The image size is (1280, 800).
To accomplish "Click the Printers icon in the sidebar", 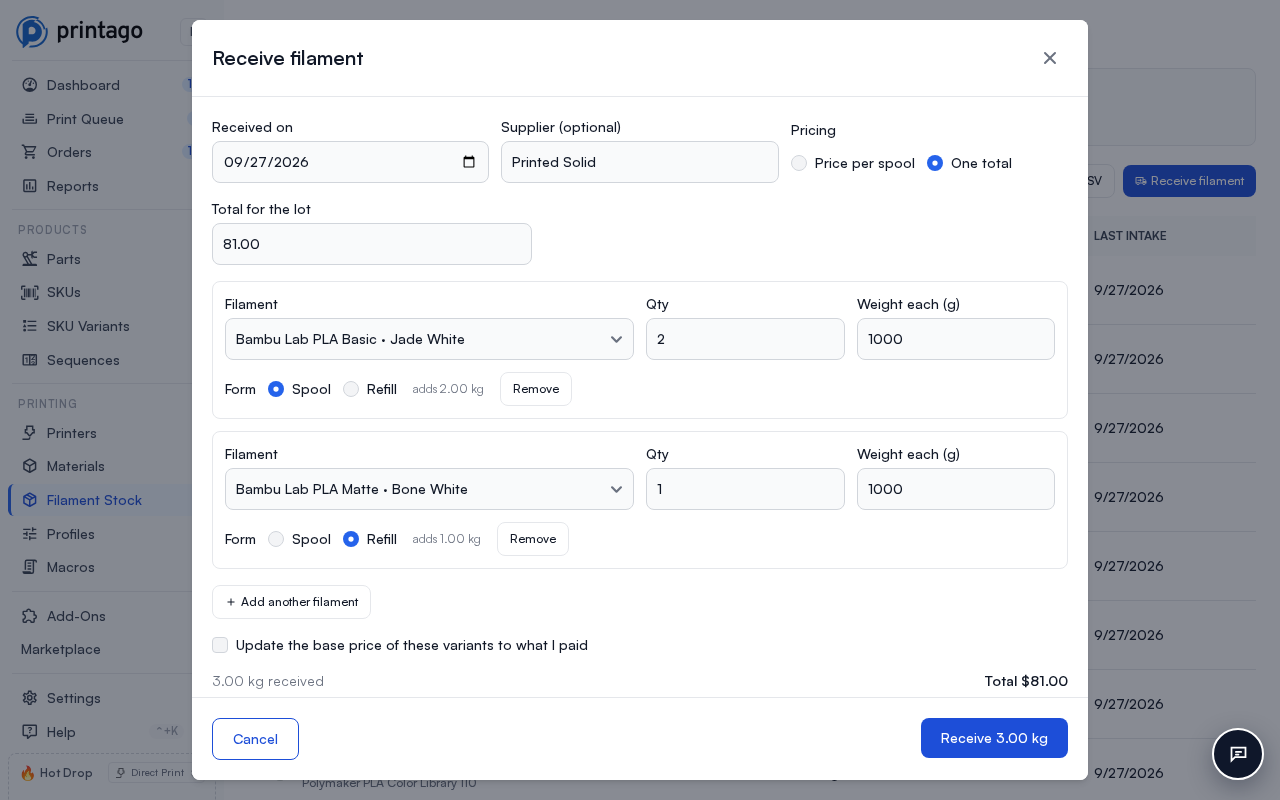I will click(x=30, y=433).
